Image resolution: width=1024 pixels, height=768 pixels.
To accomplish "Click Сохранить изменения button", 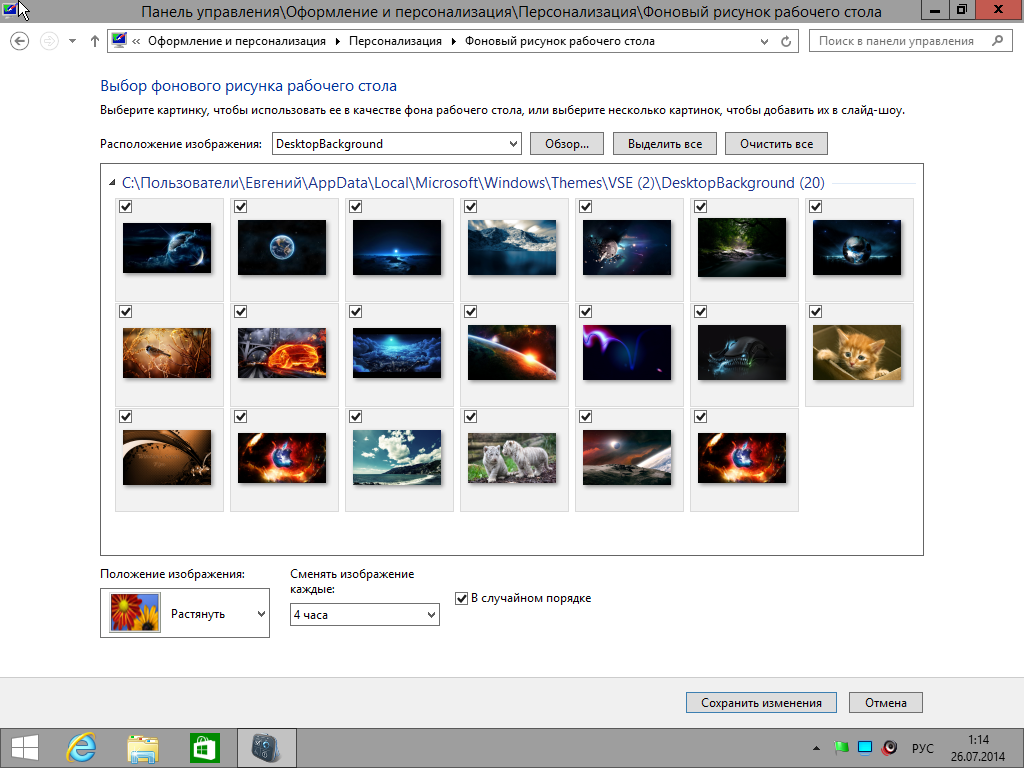I will pyautogui.click(x=761, y=703).
